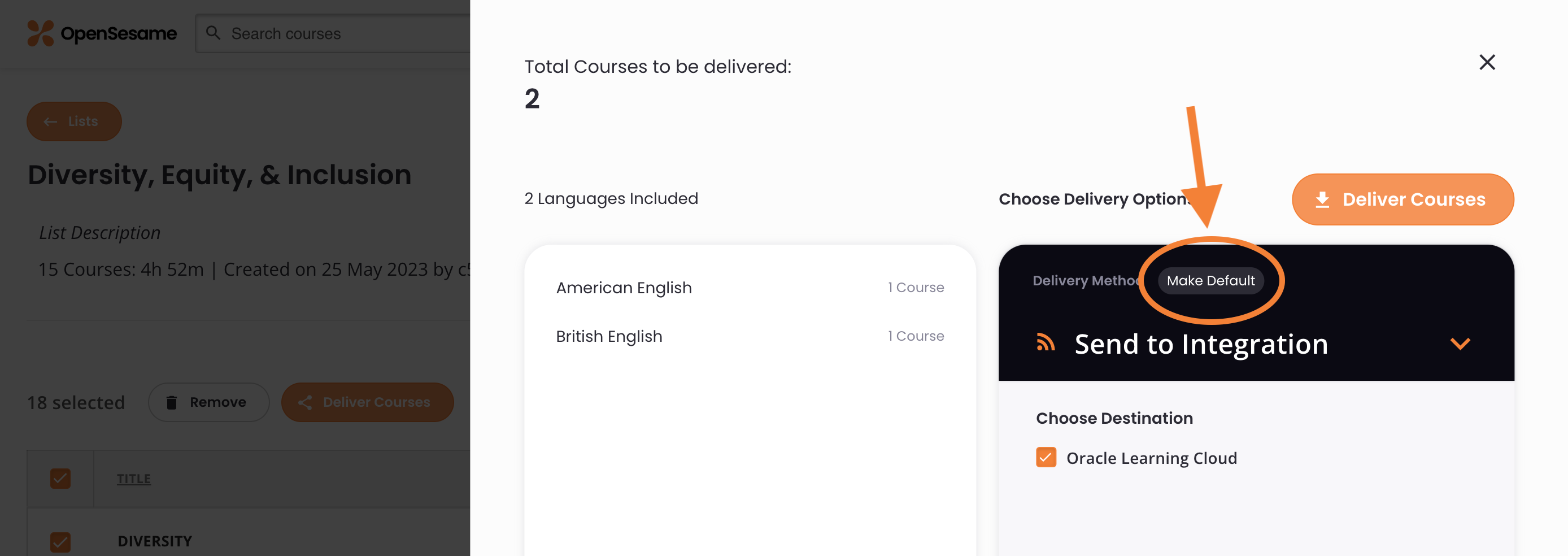
Task: Close the delivery panel with X
Action: [1487, 62]
